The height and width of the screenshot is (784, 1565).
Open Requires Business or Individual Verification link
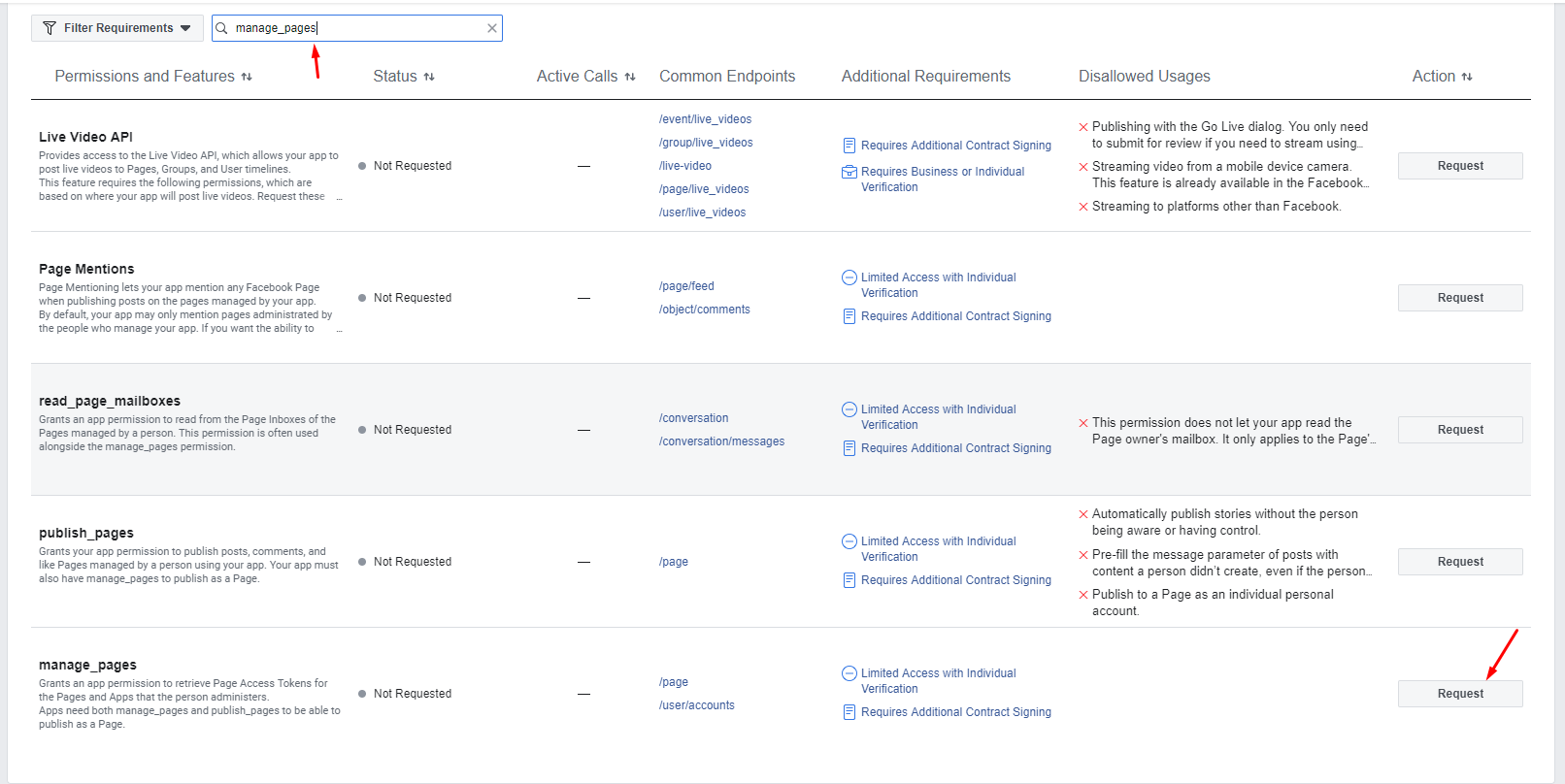[943, 180]
